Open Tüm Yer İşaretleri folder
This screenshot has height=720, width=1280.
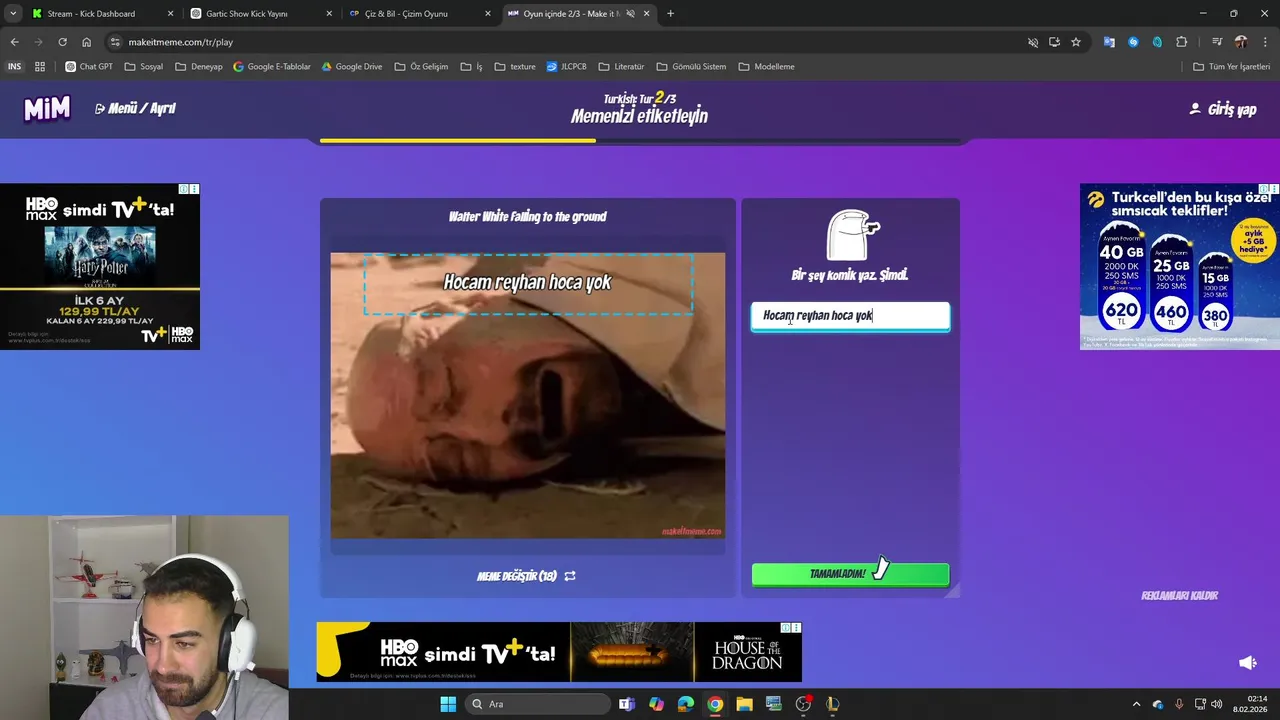click(x=1231, y=67)
